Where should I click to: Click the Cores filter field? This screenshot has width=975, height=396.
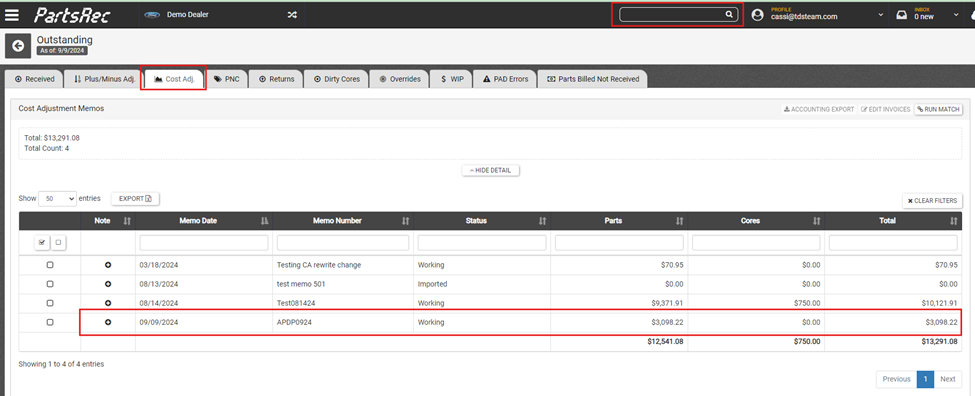pos(757,242)
